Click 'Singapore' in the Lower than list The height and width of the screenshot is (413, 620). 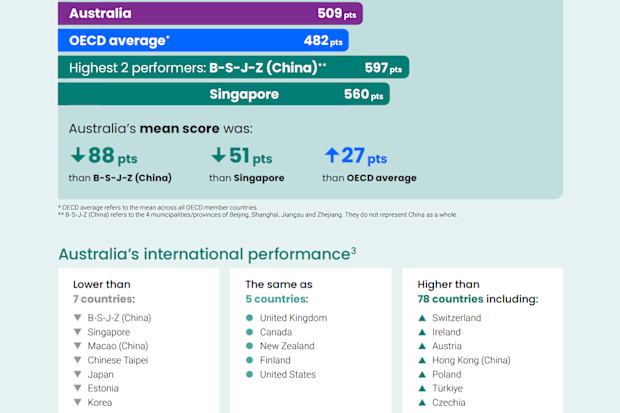coord(109,332)
